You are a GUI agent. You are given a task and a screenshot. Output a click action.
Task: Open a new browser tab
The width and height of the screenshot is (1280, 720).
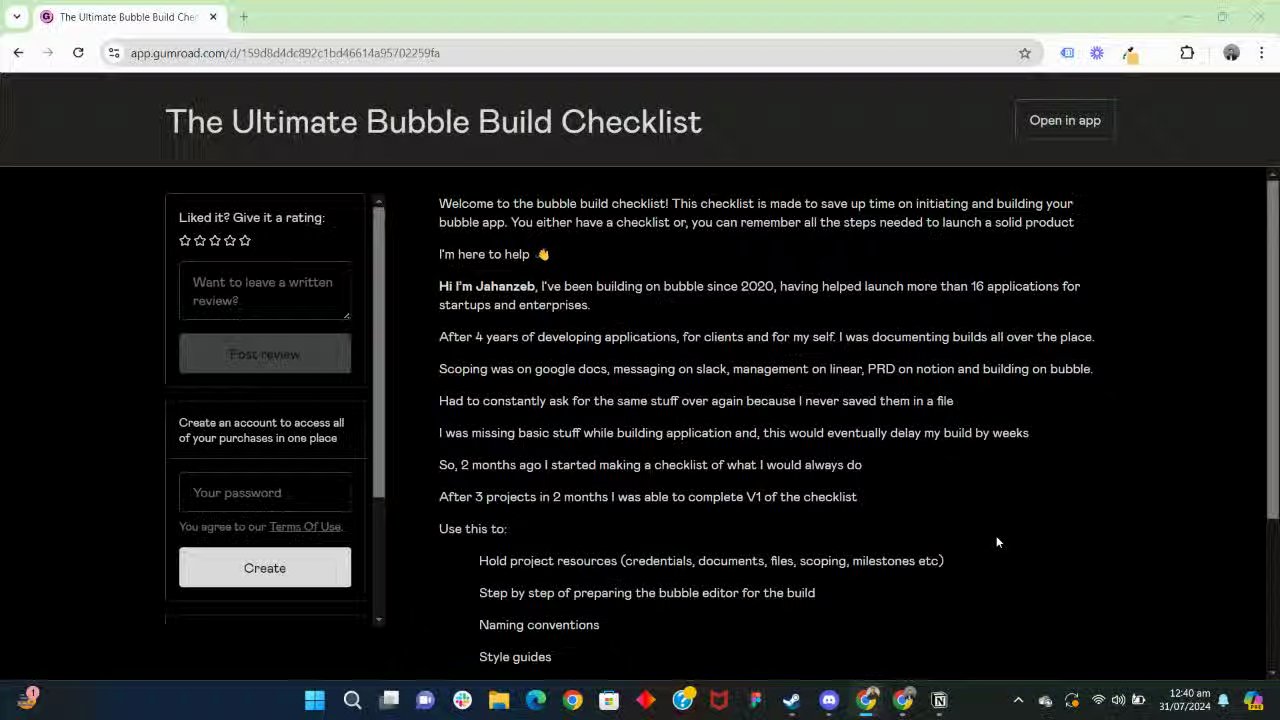click(244, 17)
